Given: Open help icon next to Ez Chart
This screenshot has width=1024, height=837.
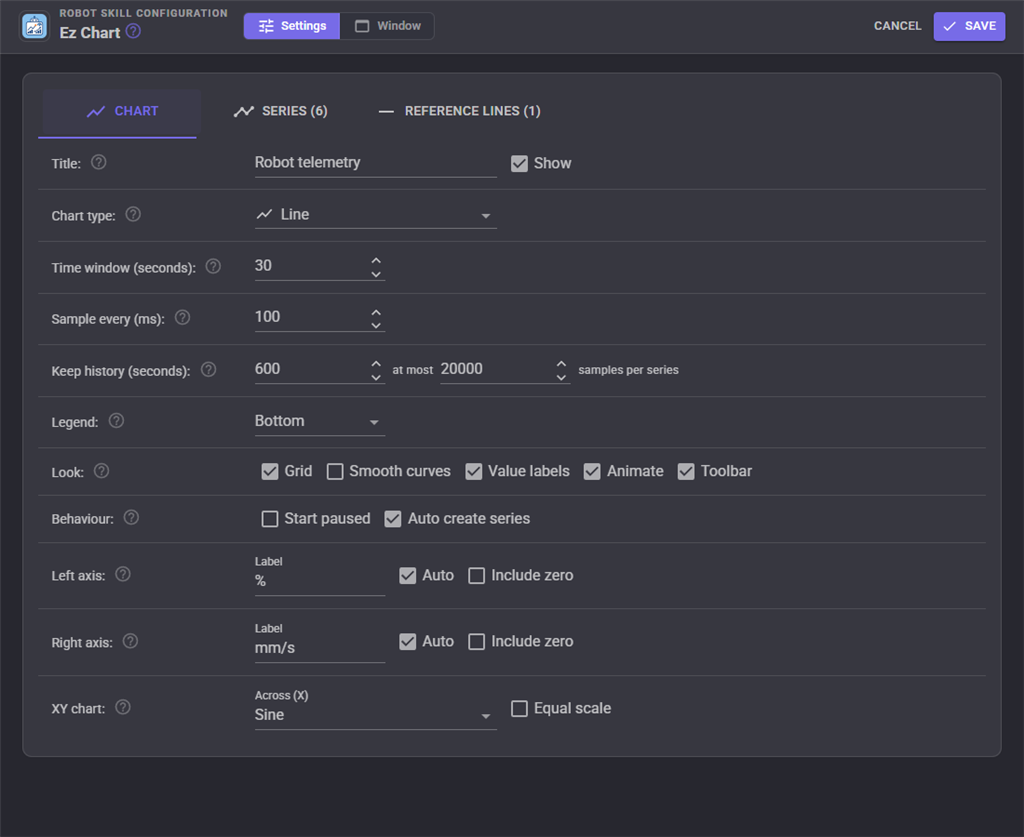Looking at the screenshot, I should coord(133,31).
